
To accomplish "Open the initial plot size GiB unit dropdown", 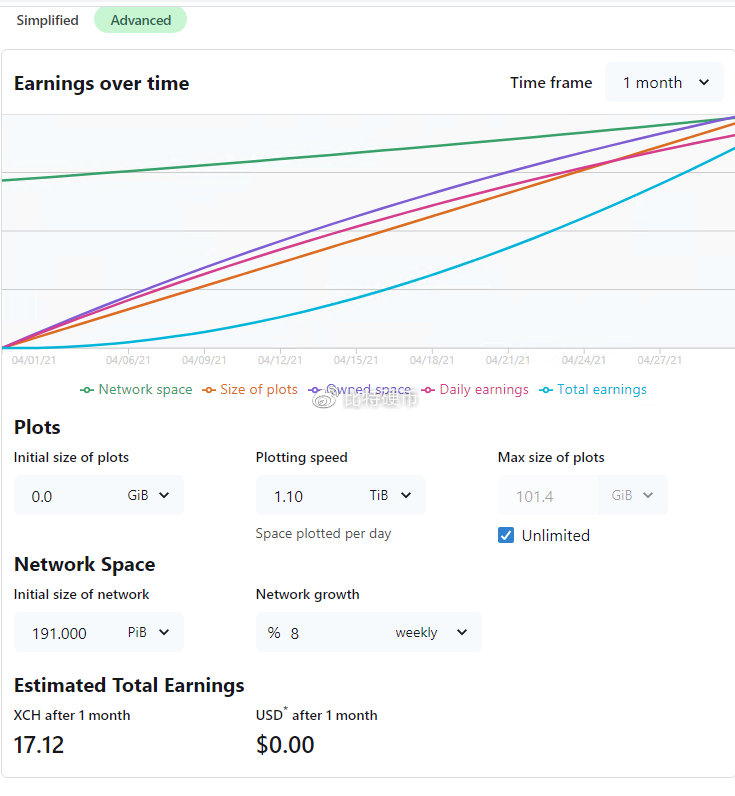I will [x=149, y=495].
